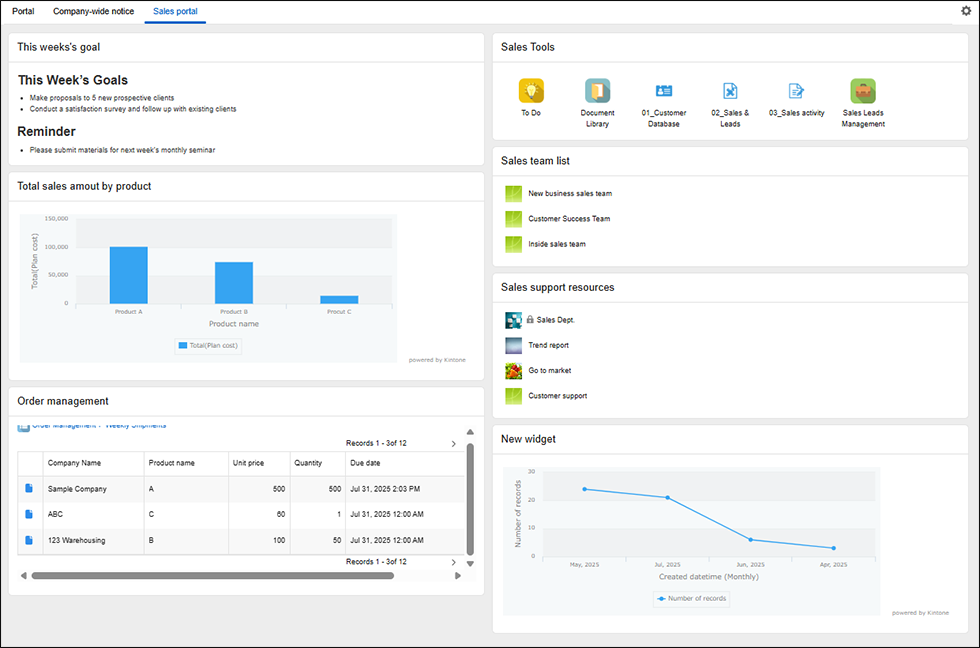Click the settings gear in the top corner
This screenshot has width=980, height=648.
[x=965, y=9]
